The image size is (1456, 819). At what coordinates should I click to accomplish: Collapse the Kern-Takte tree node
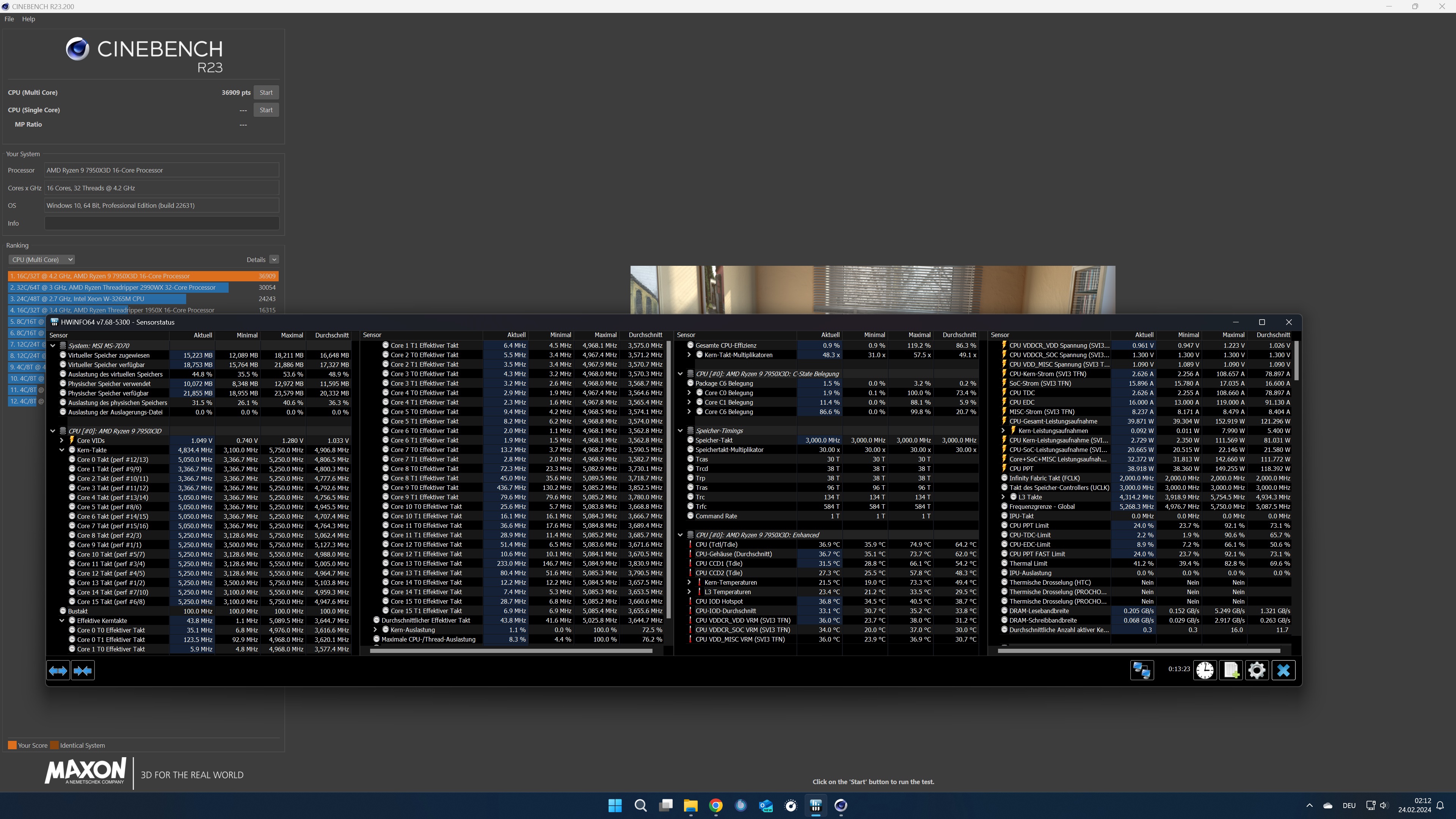click(62, 450)
